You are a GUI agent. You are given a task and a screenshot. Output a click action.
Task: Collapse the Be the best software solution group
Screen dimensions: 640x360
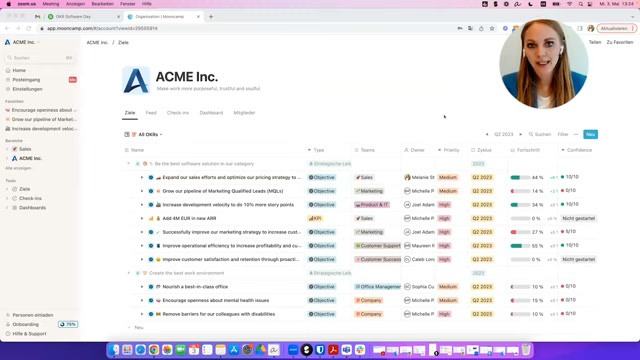coord(129,164)
